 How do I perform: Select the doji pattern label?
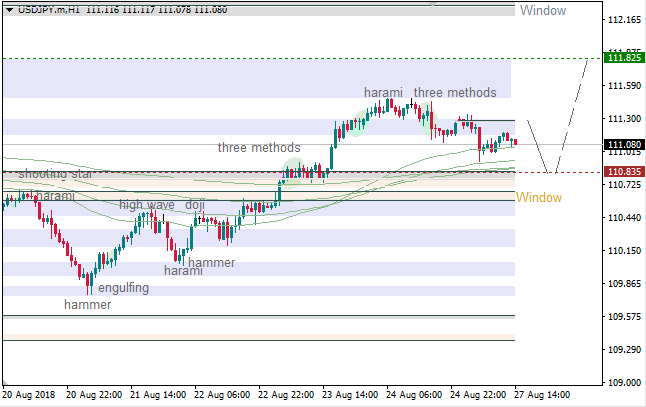195,205
